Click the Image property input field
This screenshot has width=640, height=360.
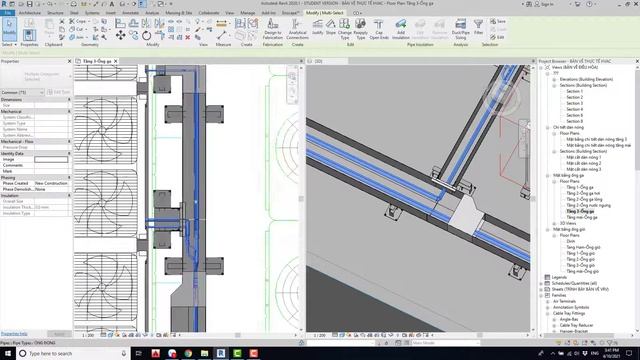tap(51, 160)
